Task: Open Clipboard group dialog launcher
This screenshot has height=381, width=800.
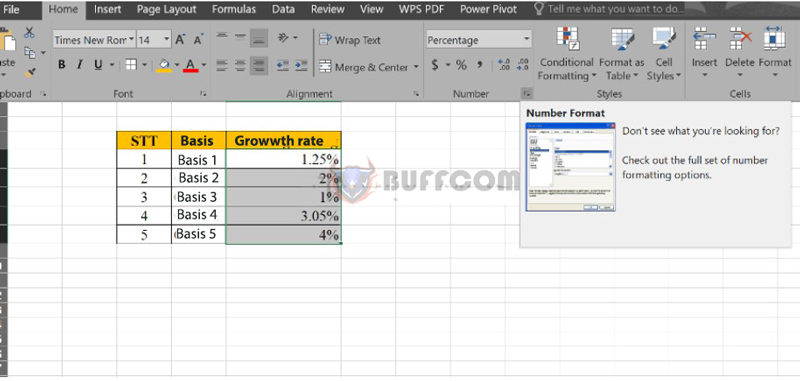Action: [43, 94]
